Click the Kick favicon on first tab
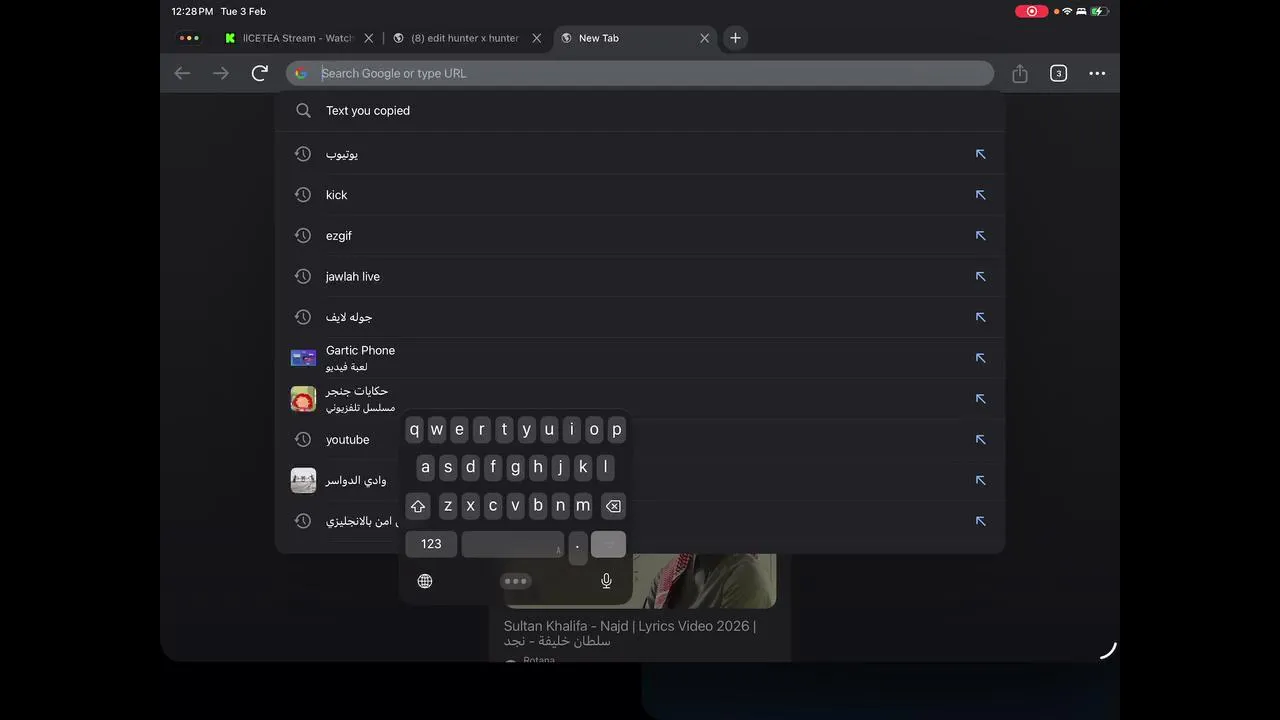This screenshot has width=1280, height=720. 230,38
